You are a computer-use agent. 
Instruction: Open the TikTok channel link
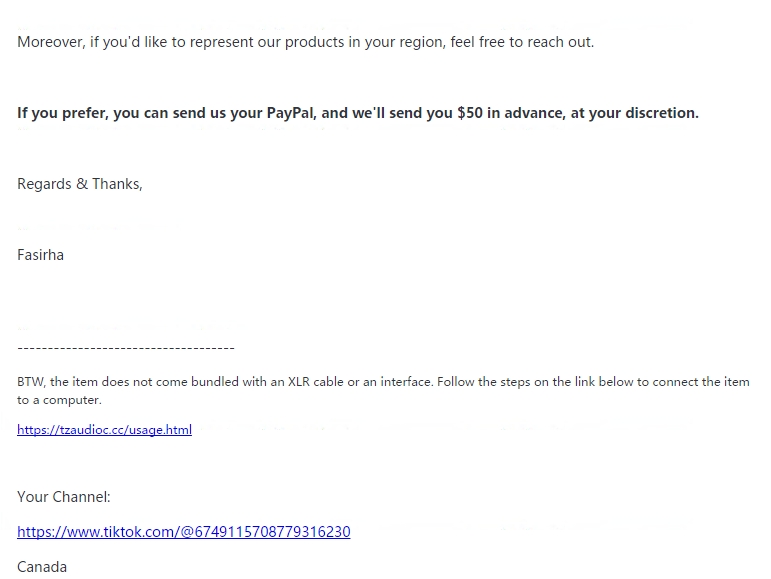click(183, 531)
